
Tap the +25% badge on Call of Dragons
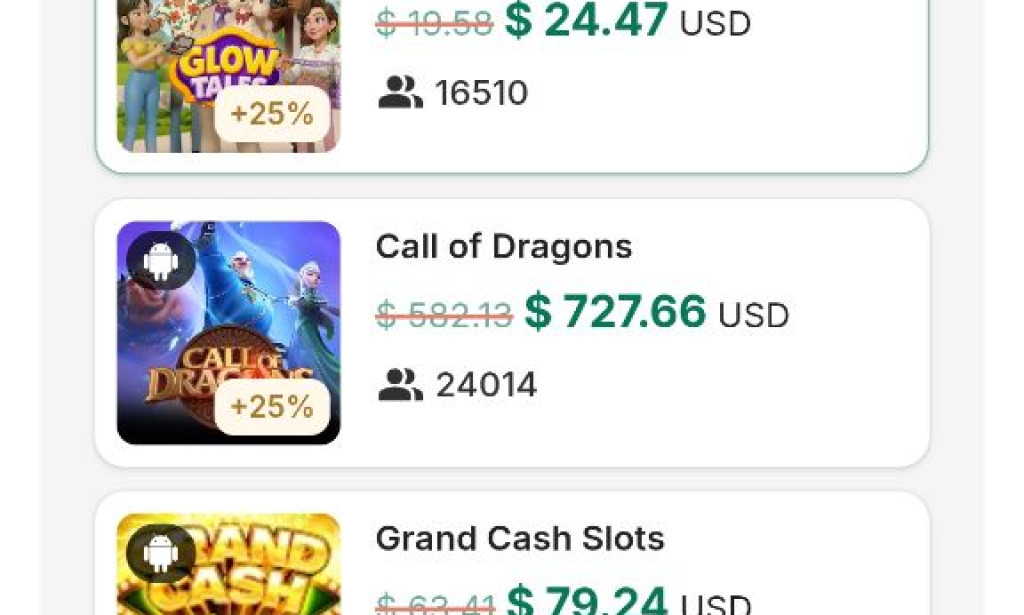(272, 407)
